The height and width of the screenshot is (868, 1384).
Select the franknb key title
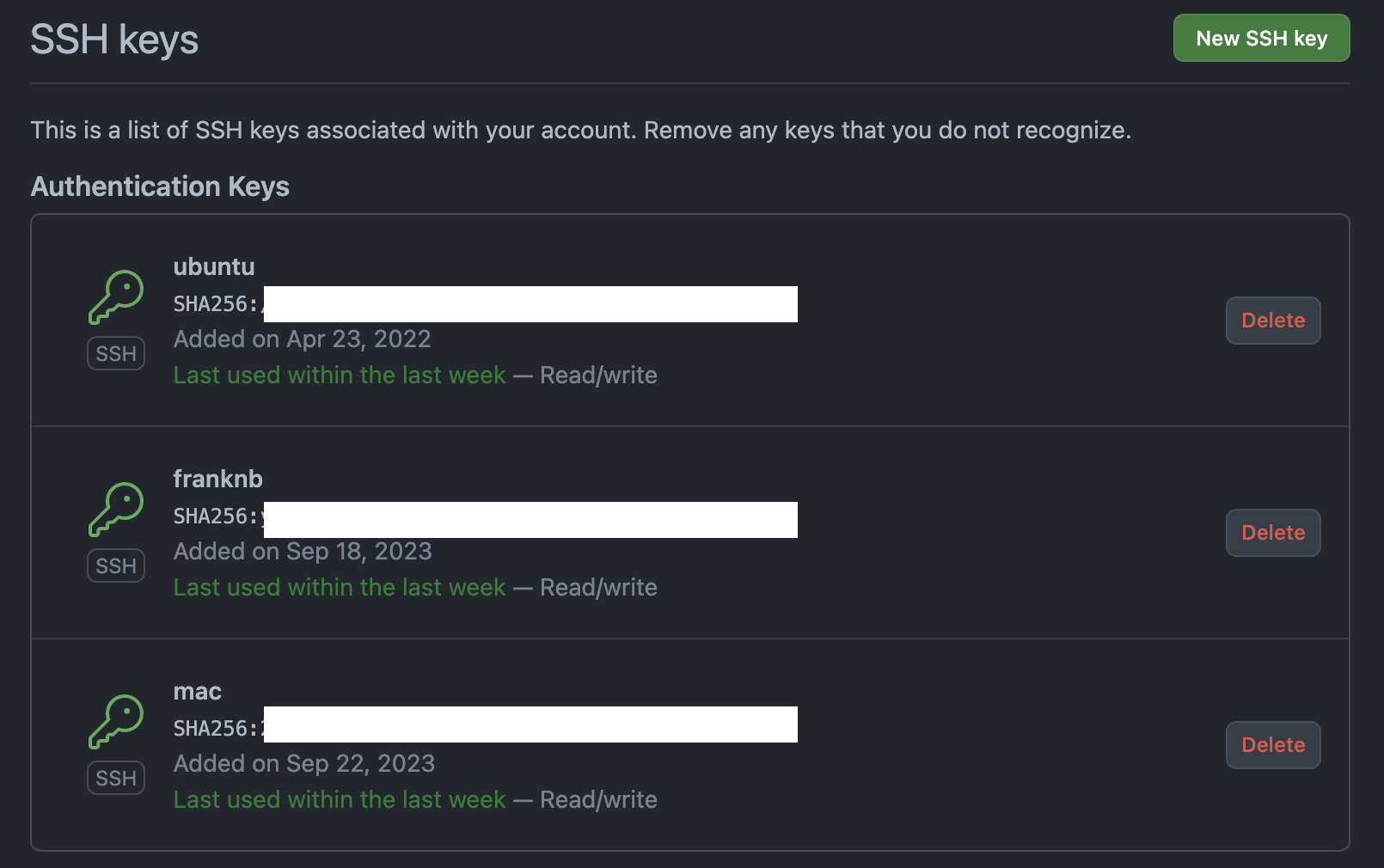click(x=217, y=479)
